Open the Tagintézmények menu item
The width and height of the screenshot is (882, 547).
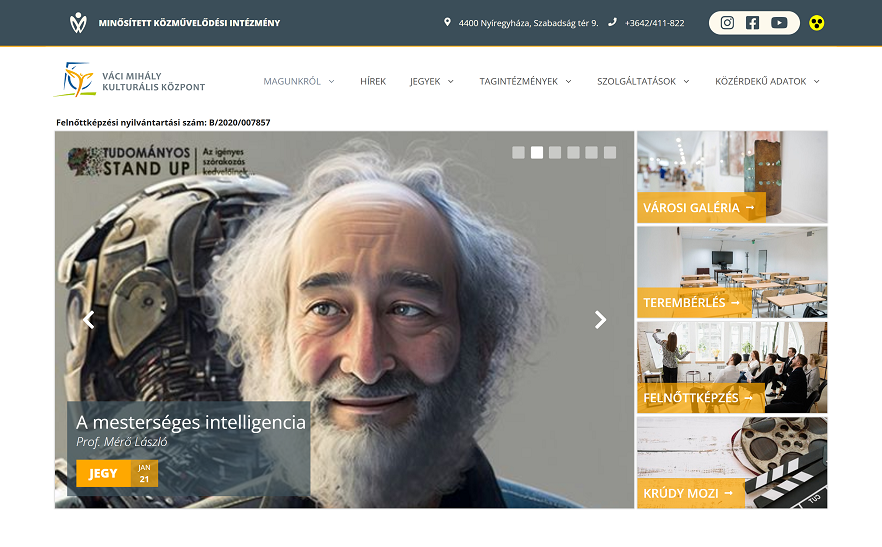(519, 81)
